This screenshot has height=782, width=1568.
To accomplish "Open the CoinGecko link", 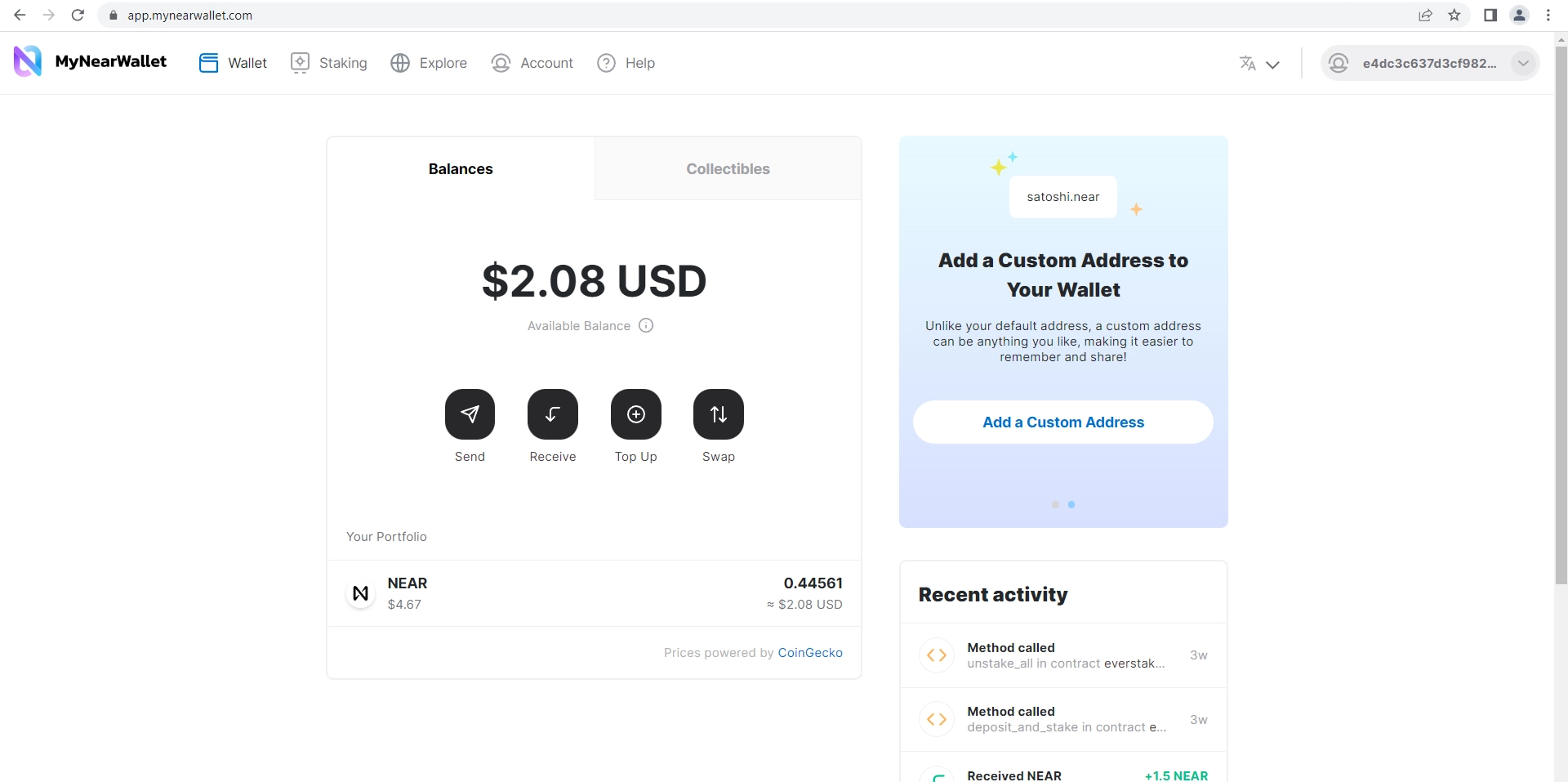I will (x=810, y=652).
